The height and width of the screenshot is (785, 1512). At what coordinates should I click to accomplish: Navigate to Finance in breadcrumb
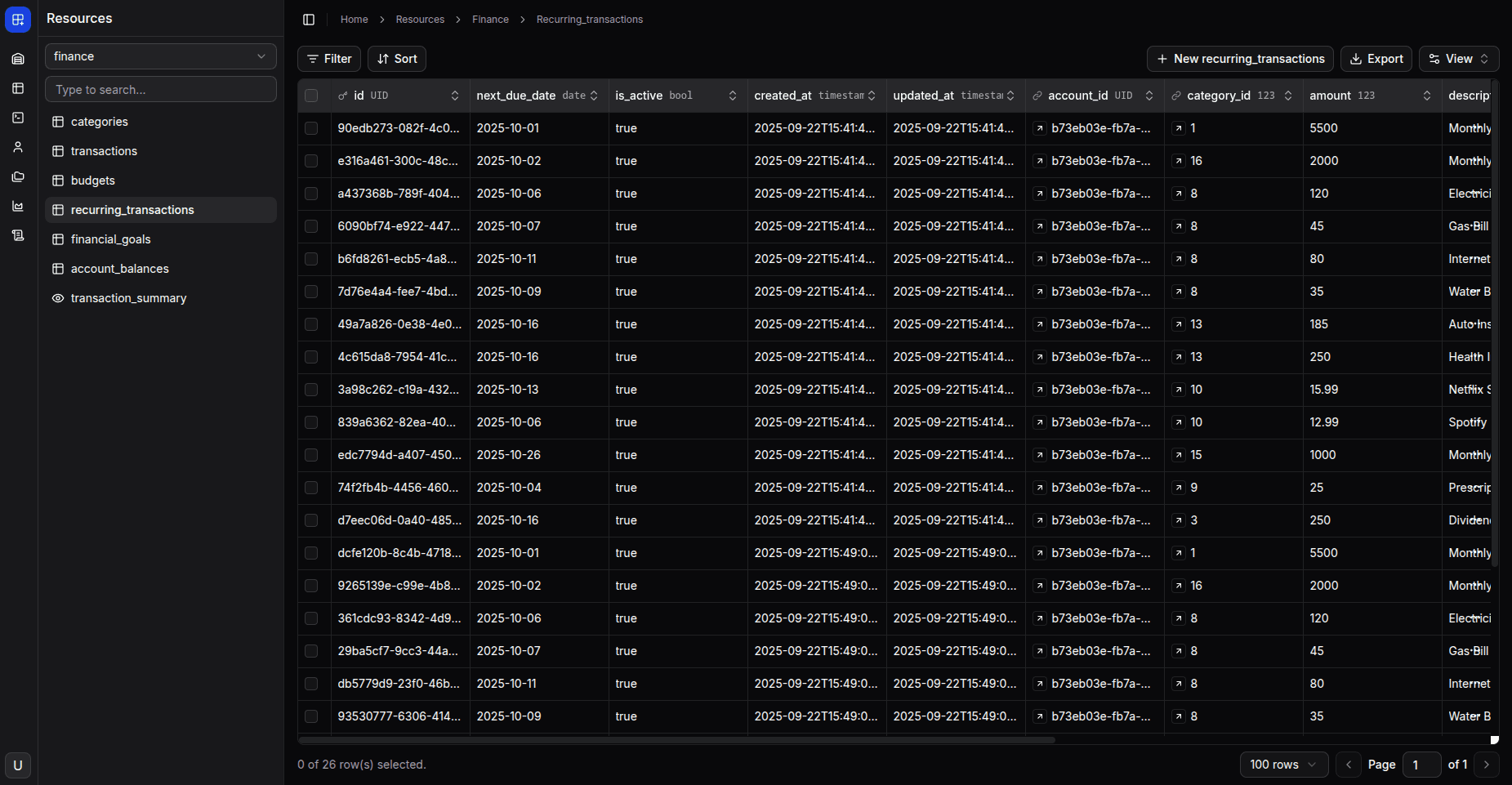(x=490, y=20)
